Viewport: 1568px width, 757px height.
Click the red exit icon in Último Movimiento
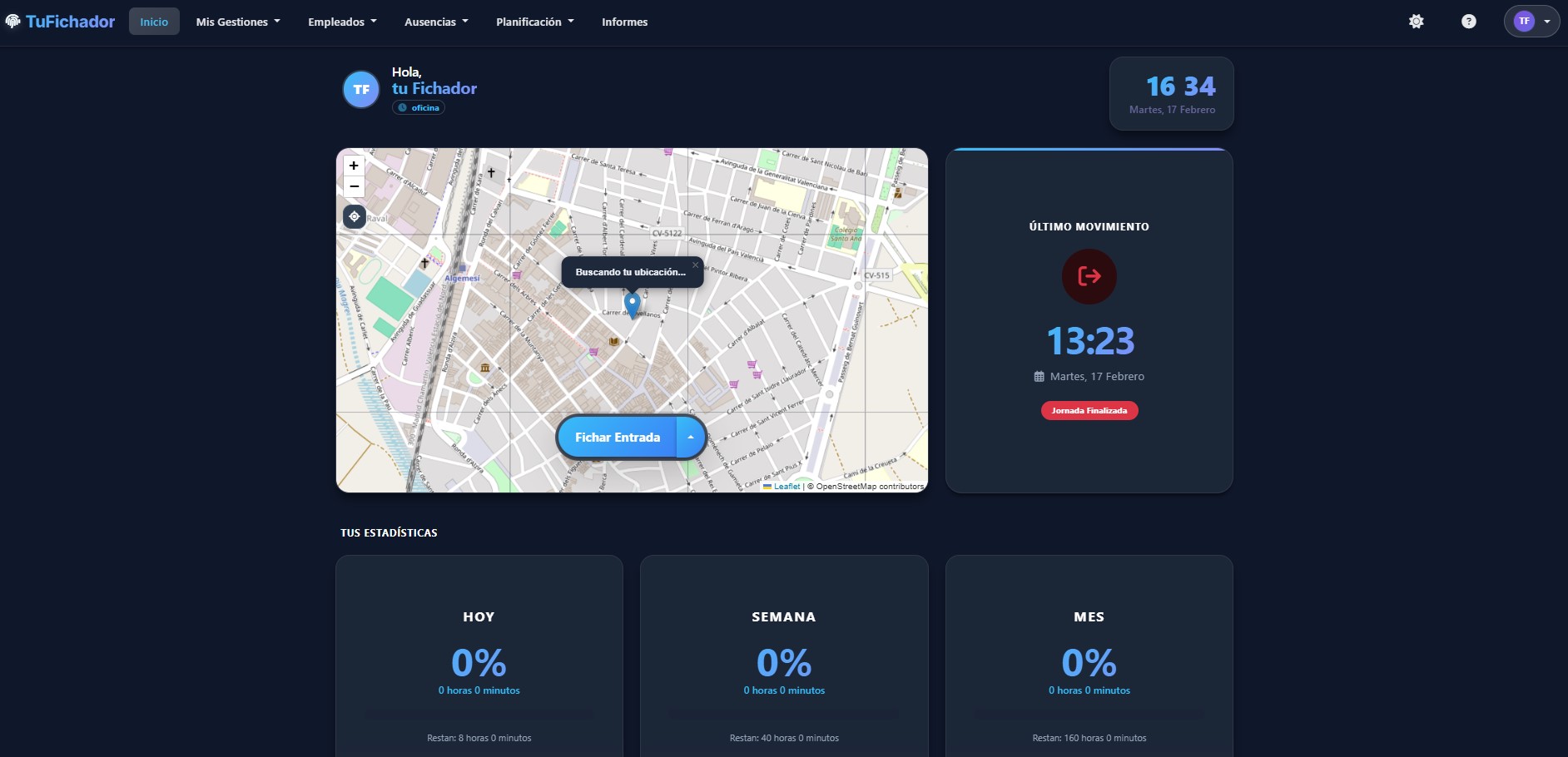(1089, 276)
